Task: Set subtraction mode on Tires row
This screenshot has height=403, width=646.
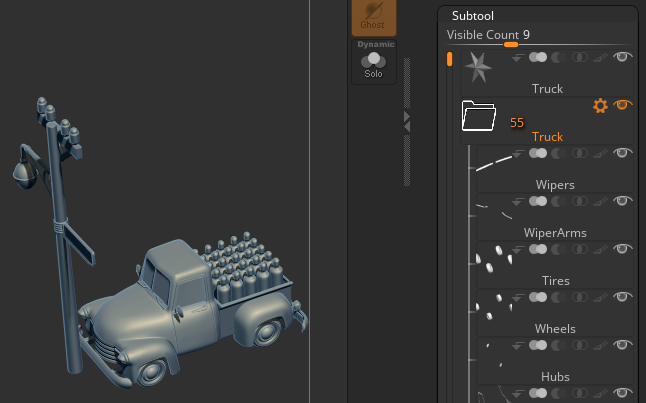Action: 558,249
